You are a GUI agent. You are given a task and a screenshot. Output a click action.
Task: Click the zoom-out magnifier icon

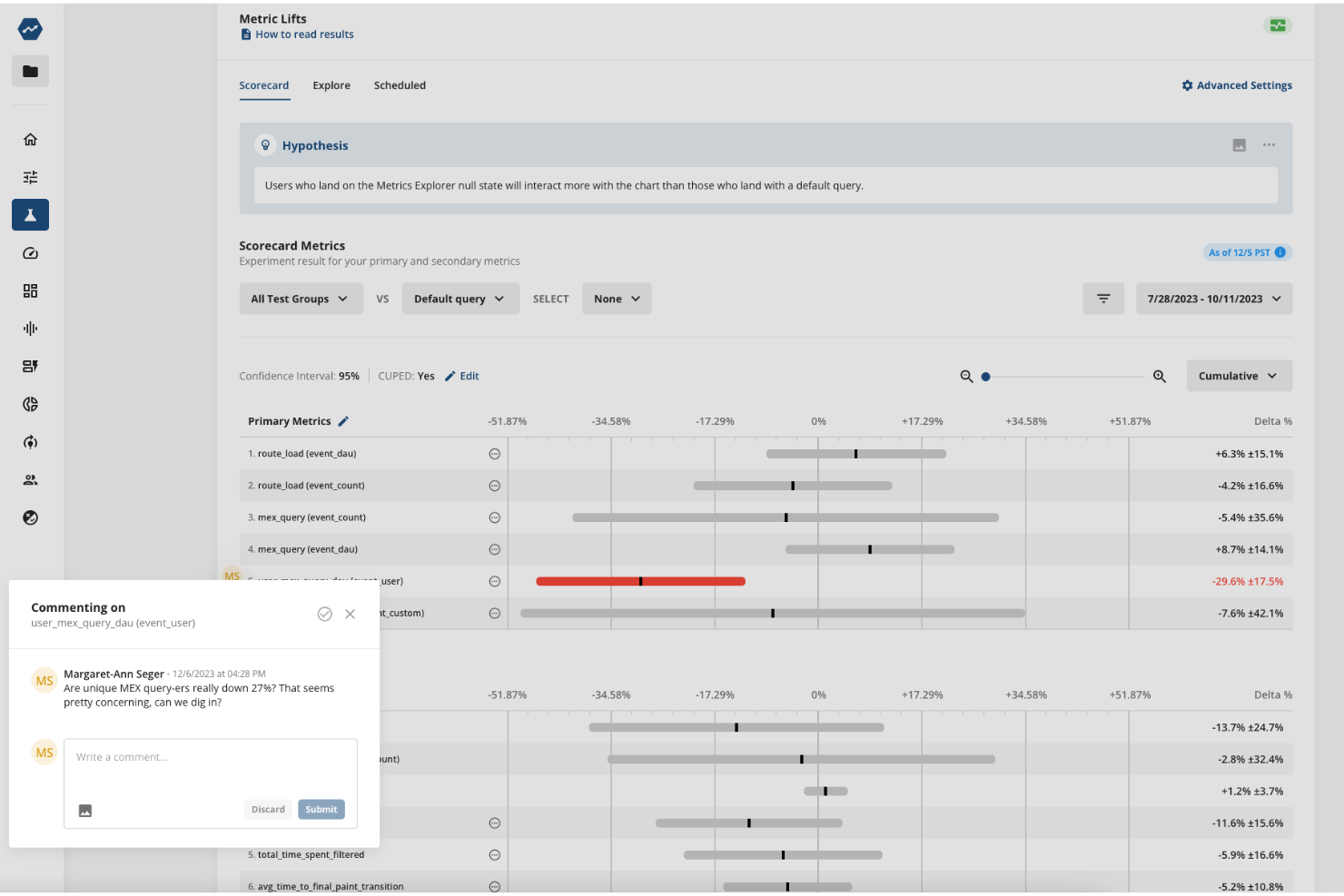click(x=966, y=376)
